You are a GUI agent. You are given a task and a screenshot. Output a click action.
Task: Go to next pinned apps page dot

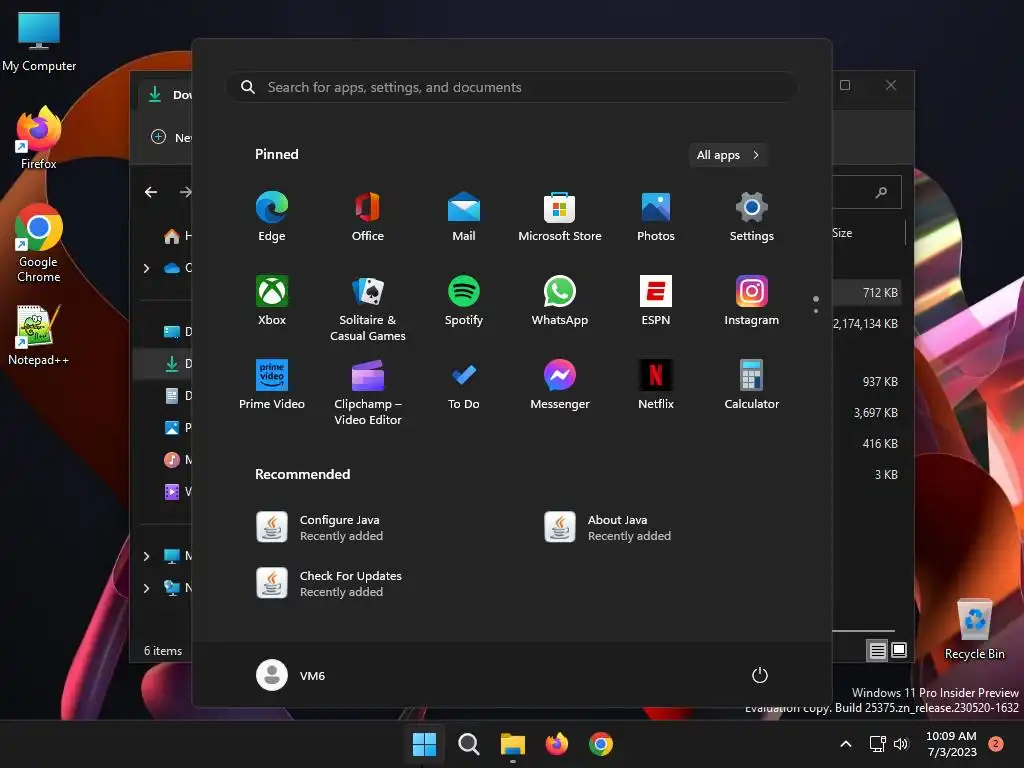(x=816, y=311)
